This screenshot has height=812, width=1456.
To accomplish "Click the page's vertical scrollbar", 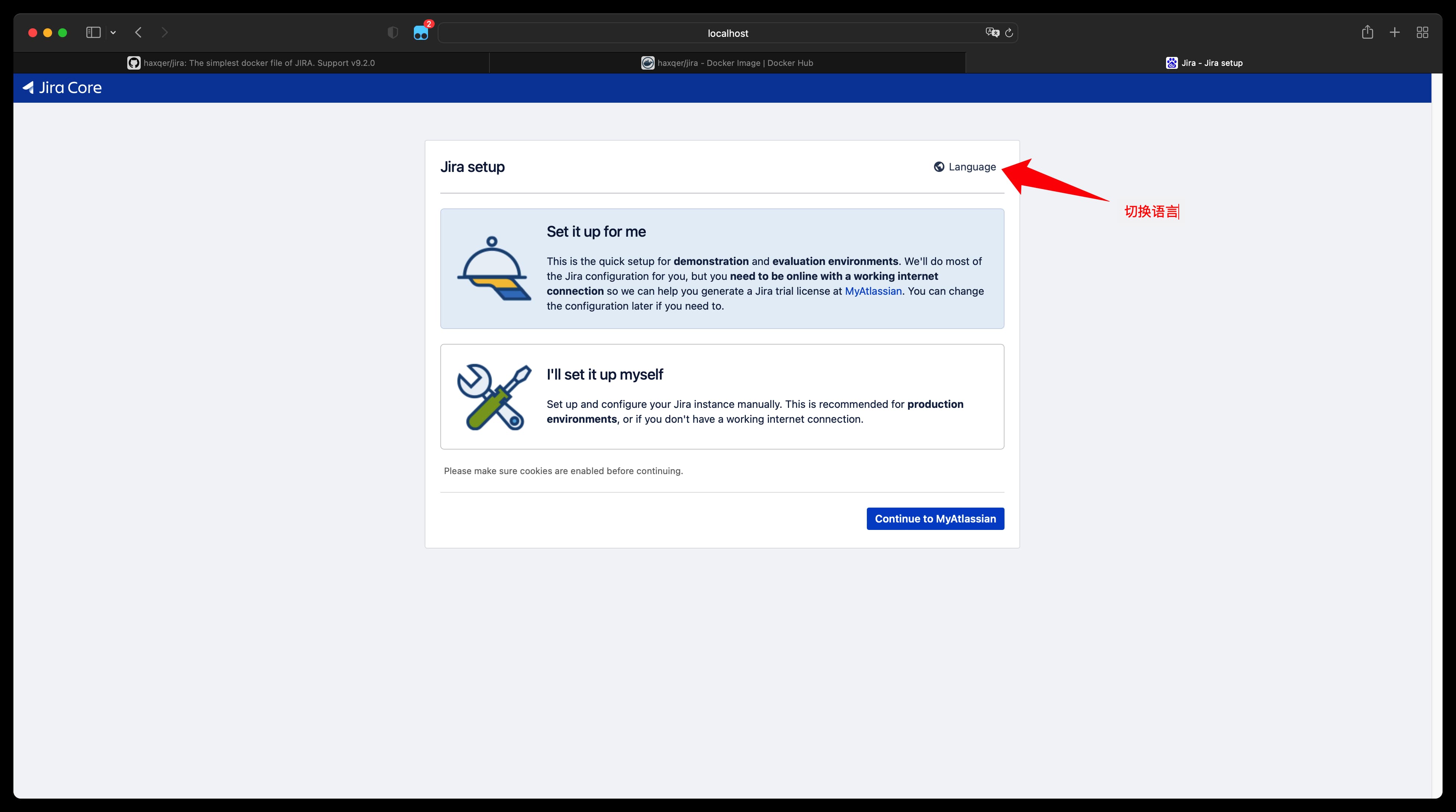I will click(x=1437, y=435).
